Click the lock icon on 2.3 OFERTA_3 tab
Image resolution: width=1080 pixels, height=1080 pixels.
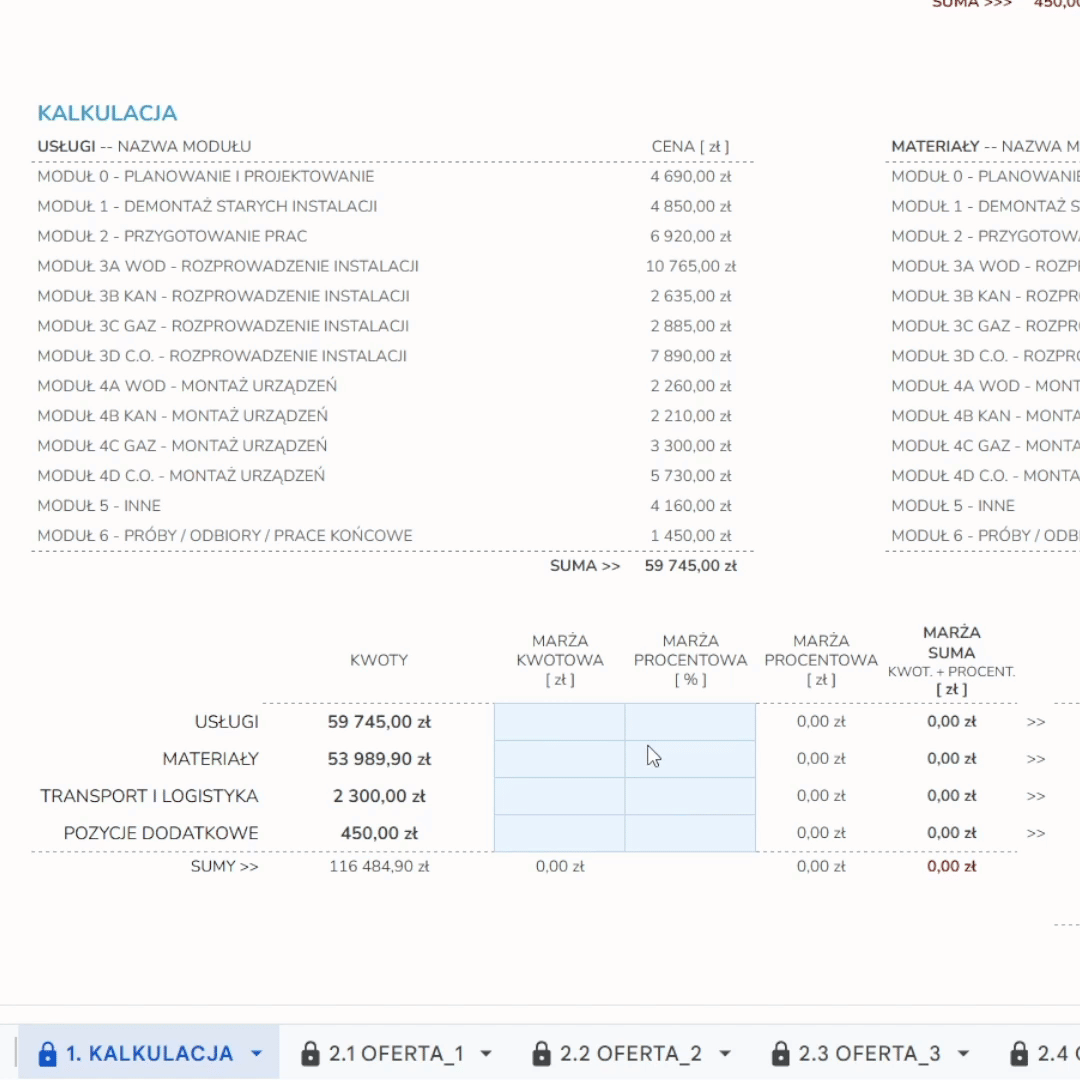[780, 1054]
